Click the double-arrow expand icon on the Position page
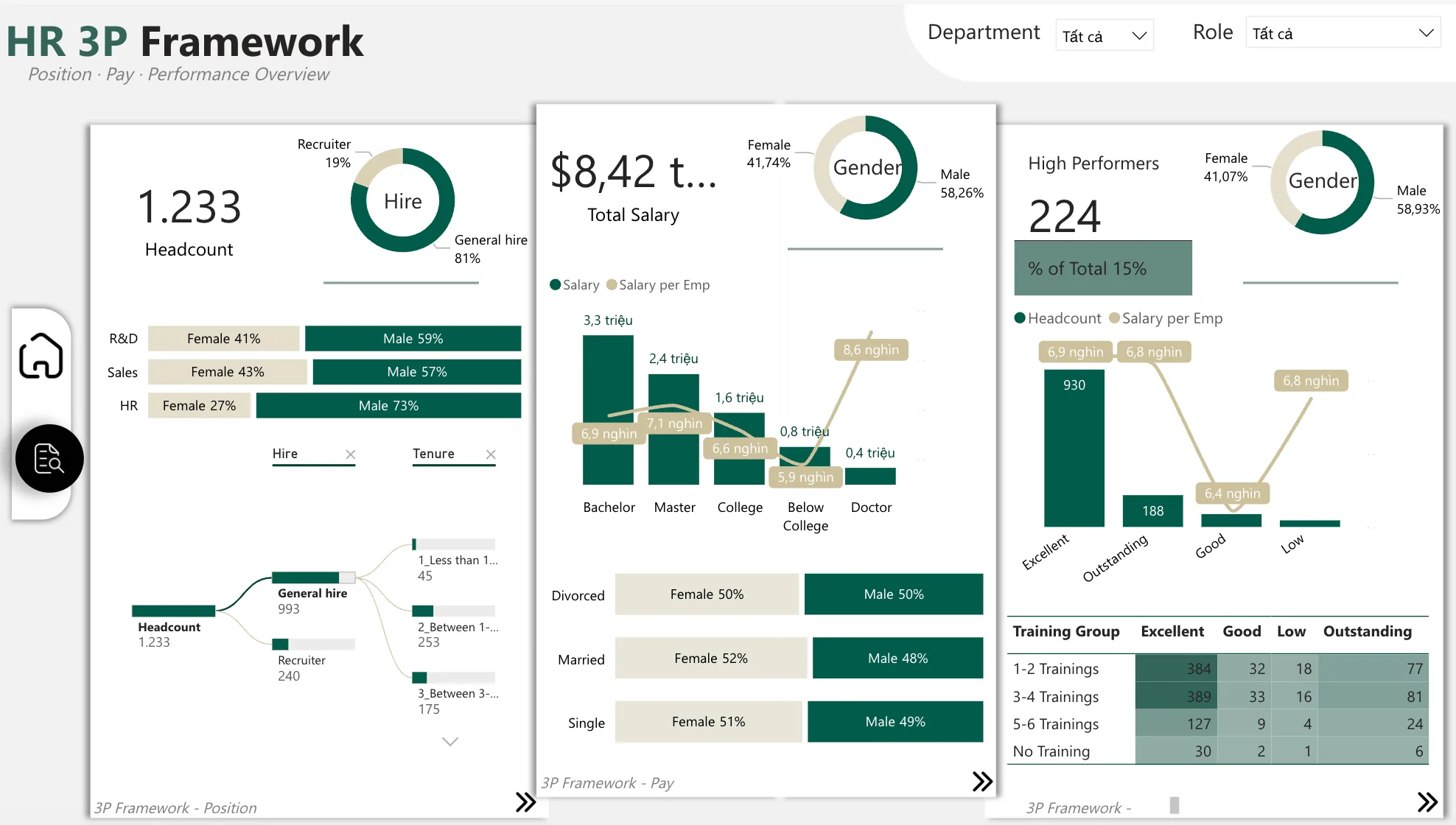 pyautogui.click(x=525, y=802)
